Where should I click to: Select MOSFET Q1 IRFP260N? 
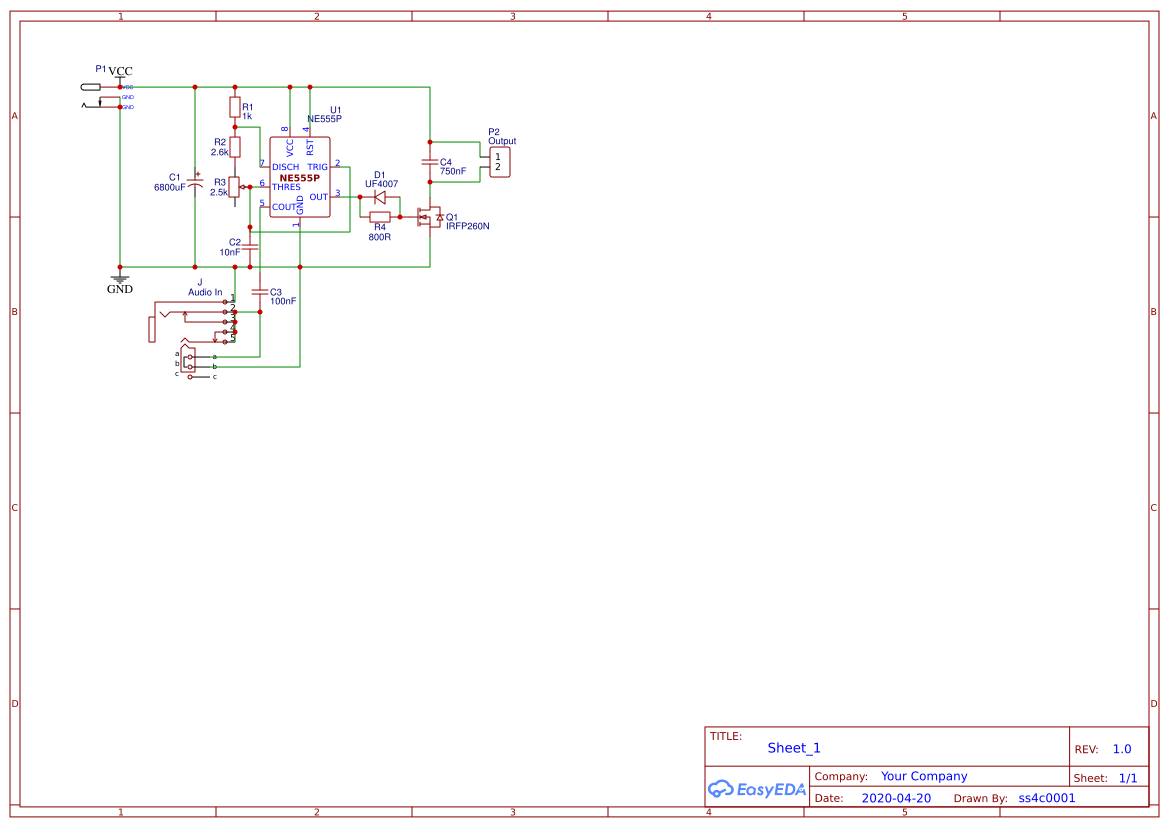pyautogui.click(x=428, y=217)
